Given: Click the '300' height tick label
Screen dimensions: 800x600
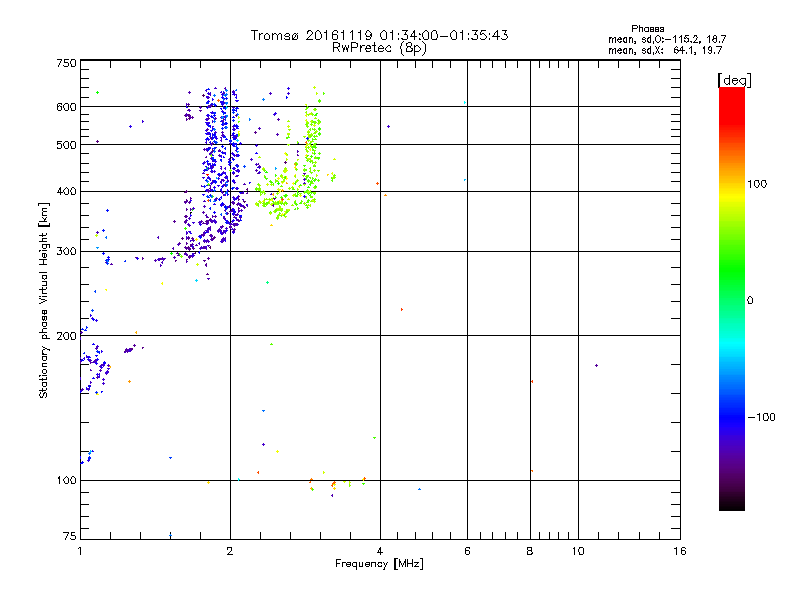Looking at the screenshot, I should click(x=66, y=251).
